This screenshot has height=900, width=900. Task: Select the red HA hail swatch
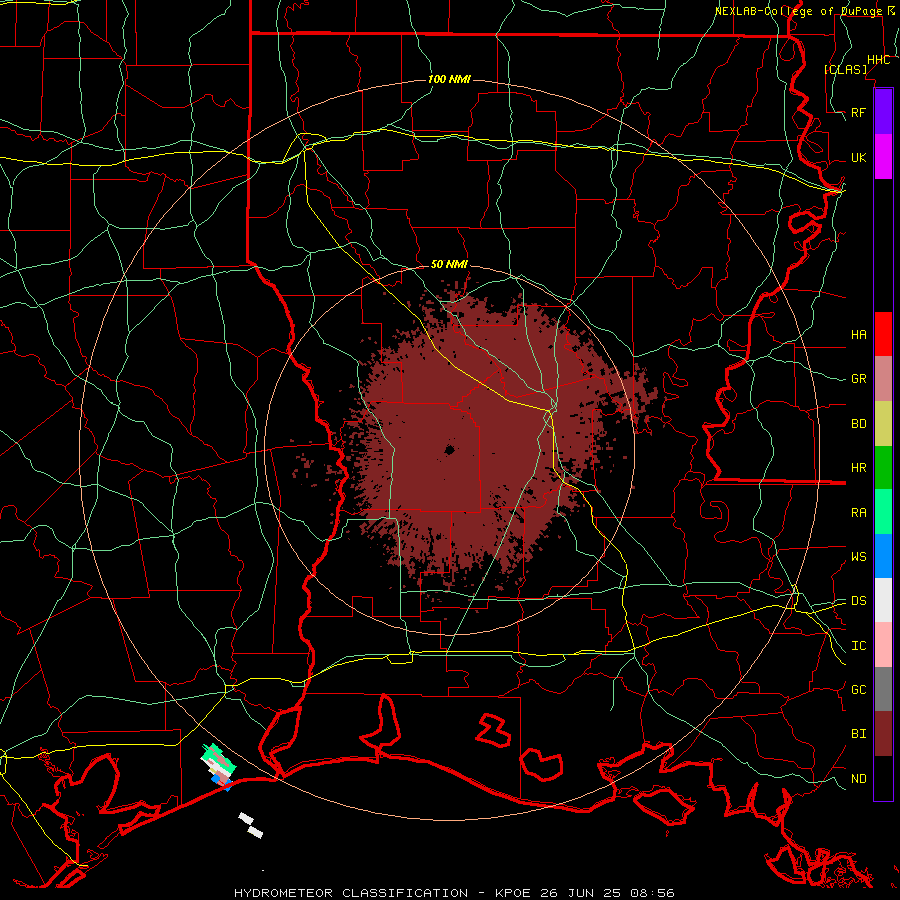pos(883,334)
